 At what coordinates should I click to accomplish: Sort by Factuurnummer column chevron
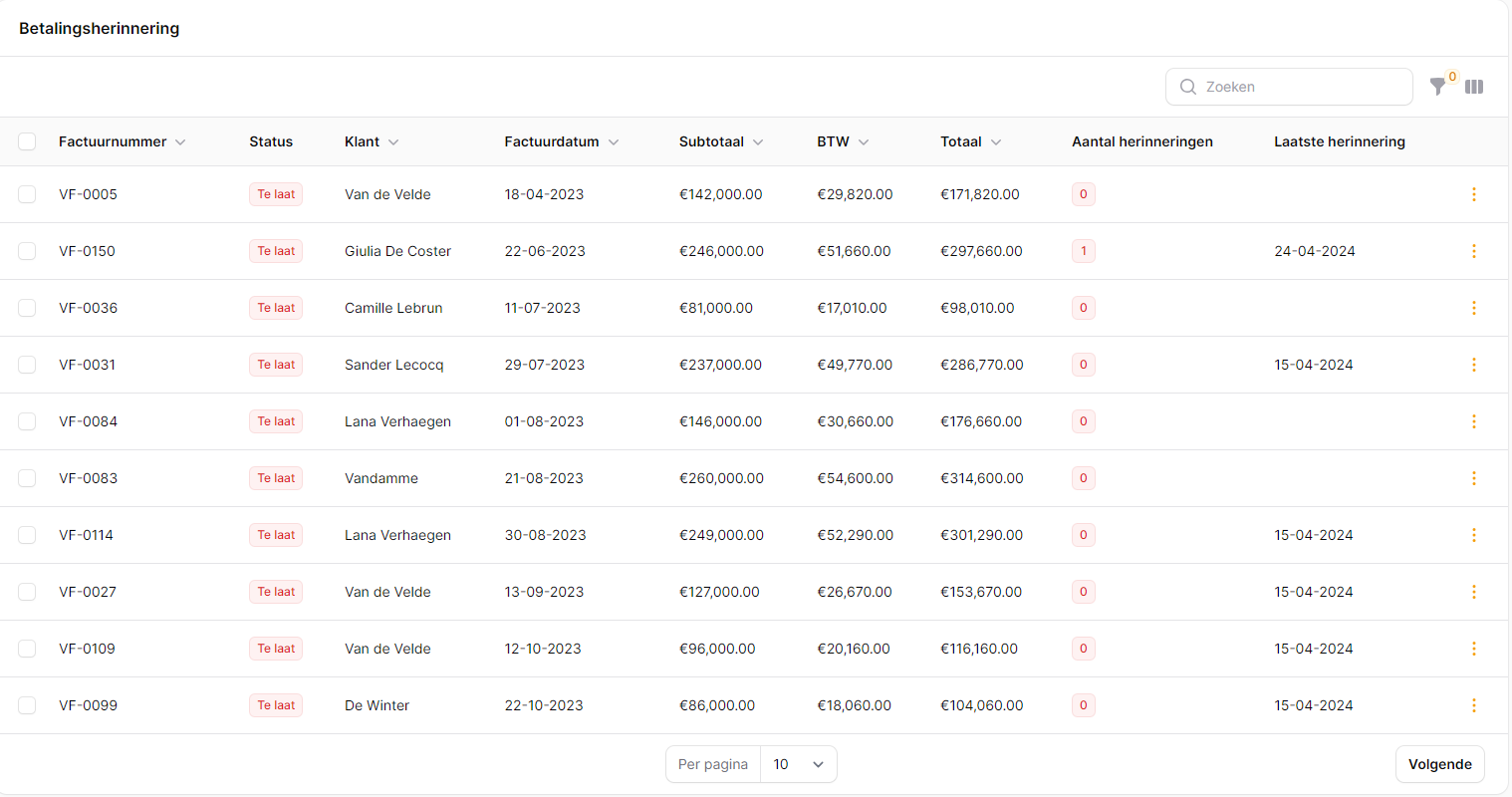(180, 142)
